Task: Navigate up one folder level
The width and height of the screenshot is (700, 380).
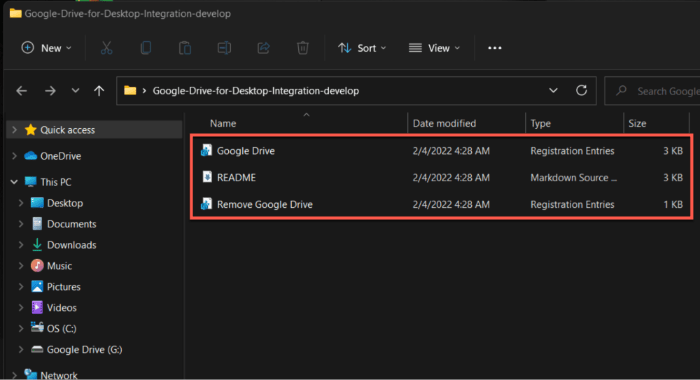Action: click(x=99, y=91)
